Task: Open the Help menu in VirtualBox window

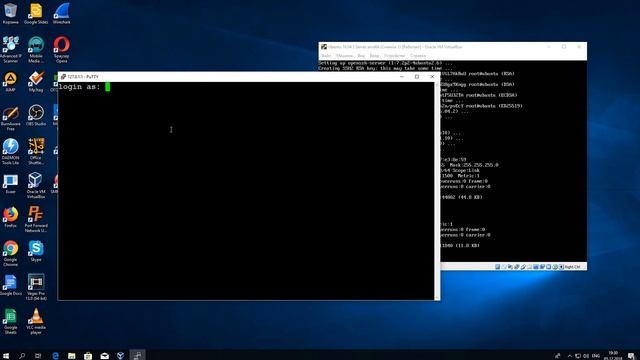Action: click(418, 56)
